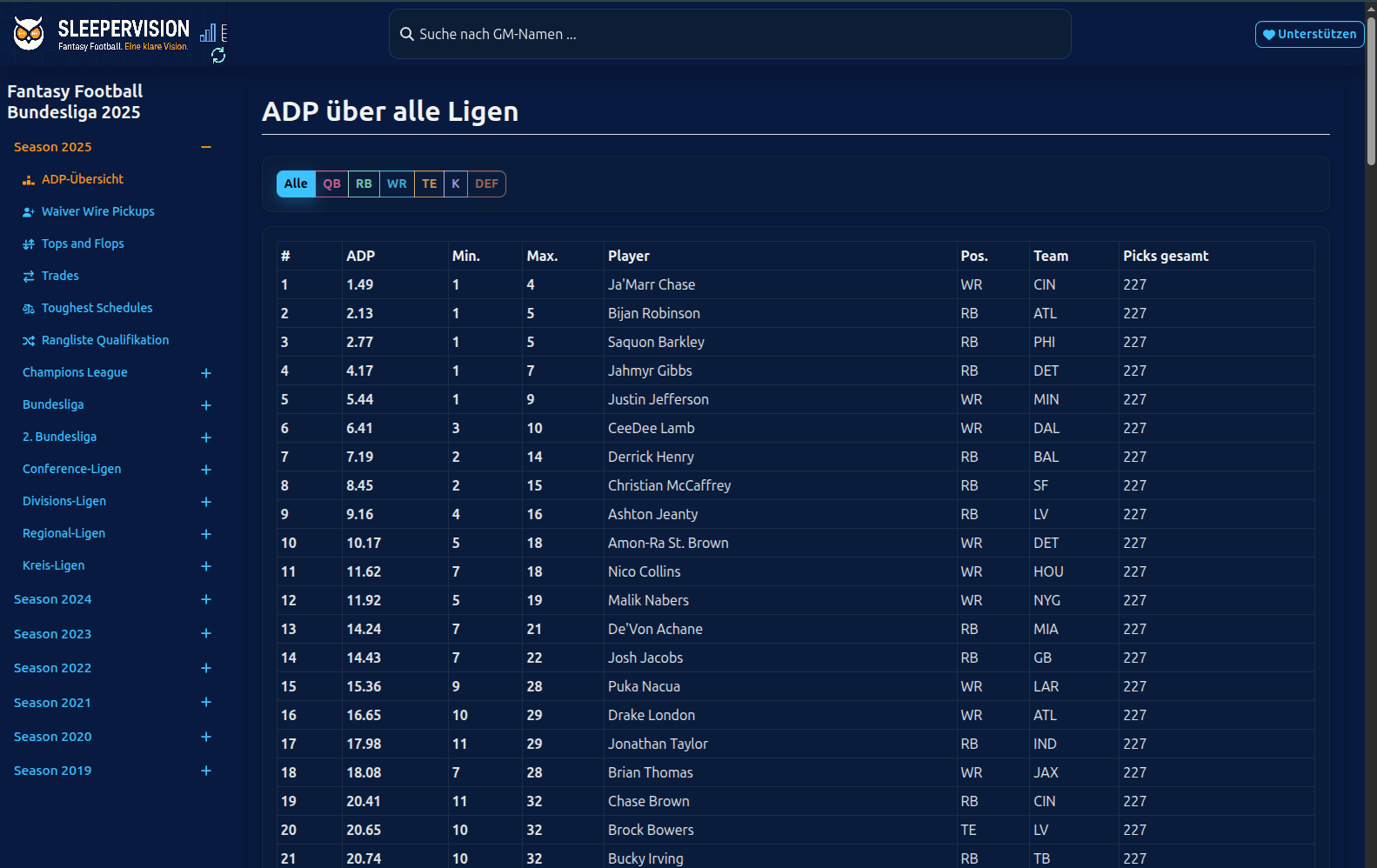Image resolution: width=1377 pixels, height=868 pixels.
Task: Filter ADP table by DEF
Action: pos(486,184)
